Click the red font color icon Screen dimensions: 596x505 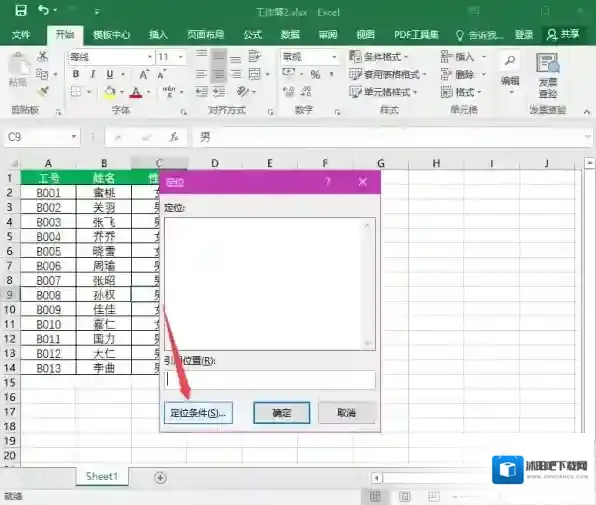tap(136, 92)
